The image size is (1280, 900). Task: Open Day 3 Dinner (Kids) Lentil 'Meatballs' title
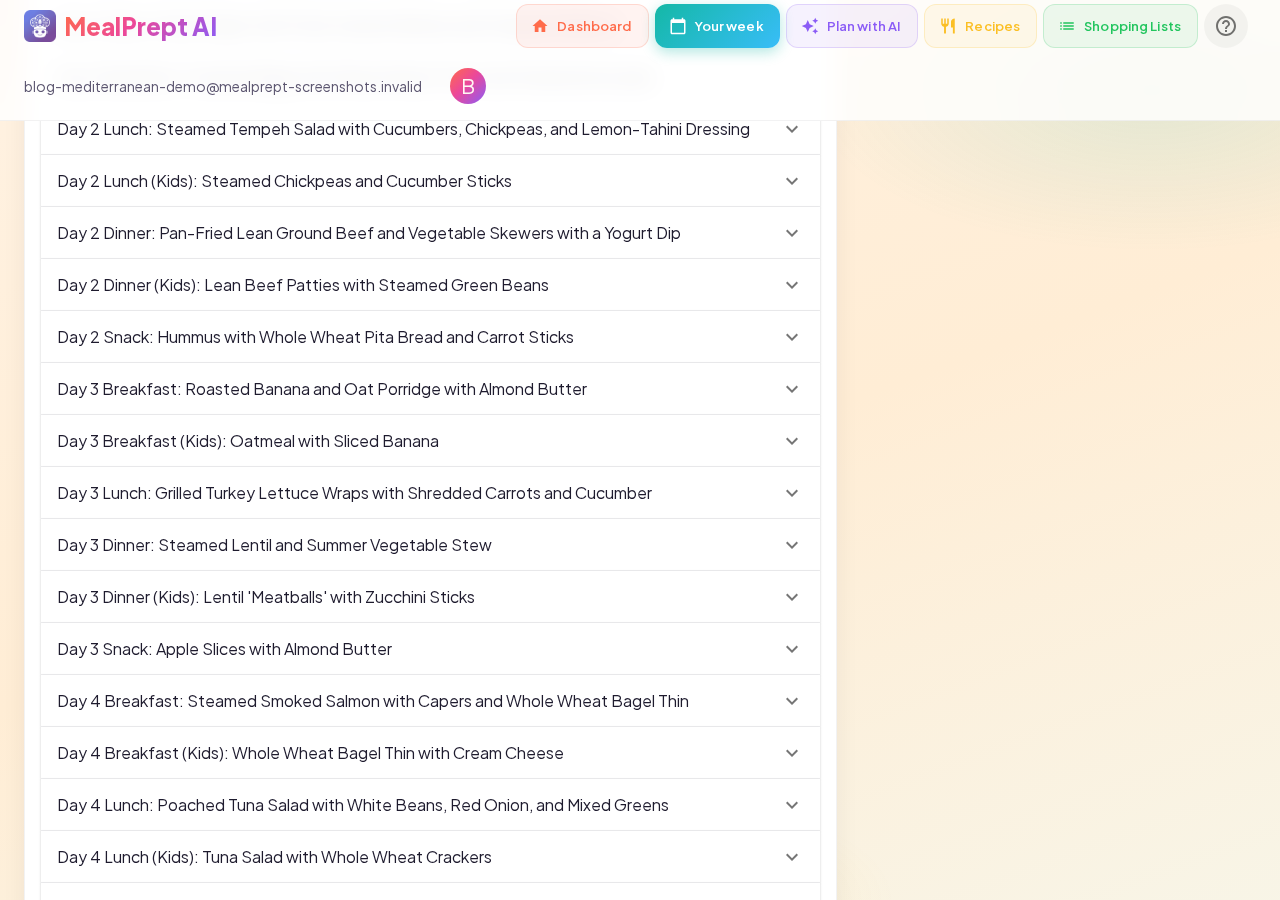click(266, 597)
